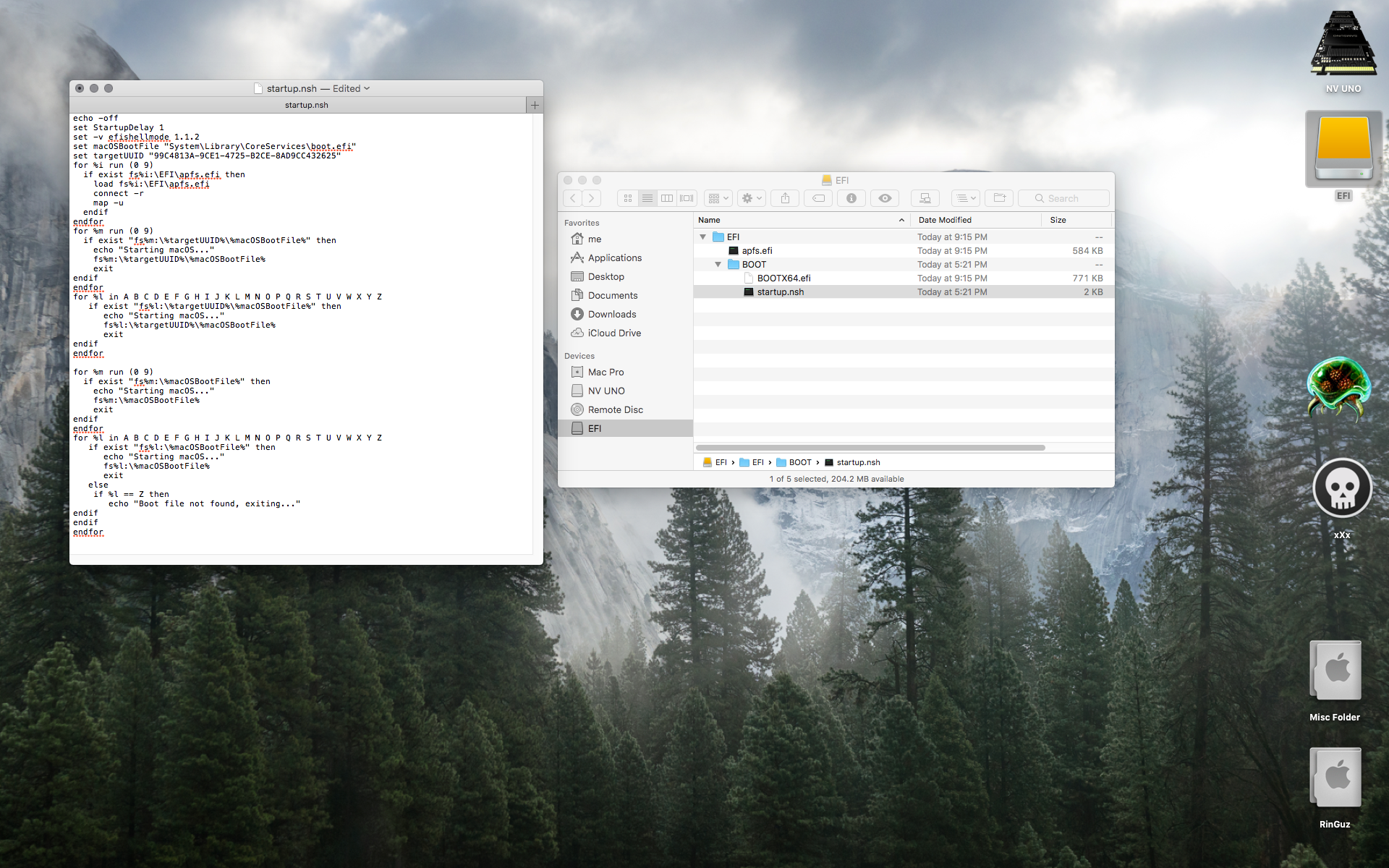The height and width of the screenshot is (868, 1389).
Task: Click the 2 KB size of startup.nsh
Action: pyautogui.click(x=1093, y=292)
